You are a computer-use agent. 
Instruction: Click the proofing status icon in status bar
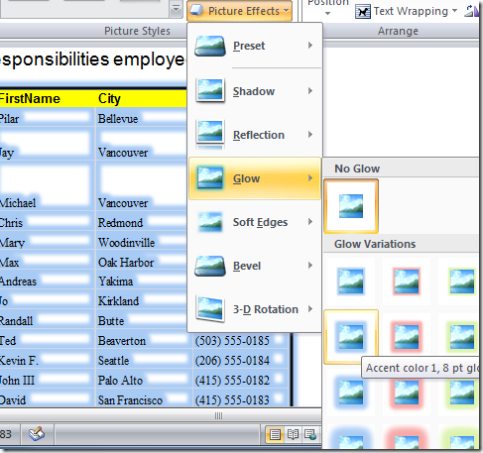(x=37, y=434)
